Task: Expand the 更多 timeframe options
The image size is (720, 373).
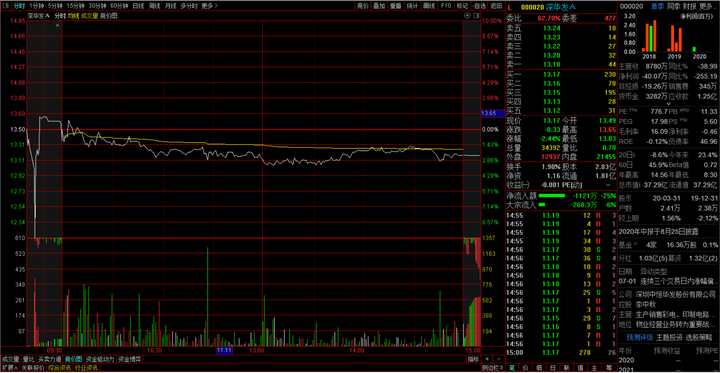Action: point(209,6)
